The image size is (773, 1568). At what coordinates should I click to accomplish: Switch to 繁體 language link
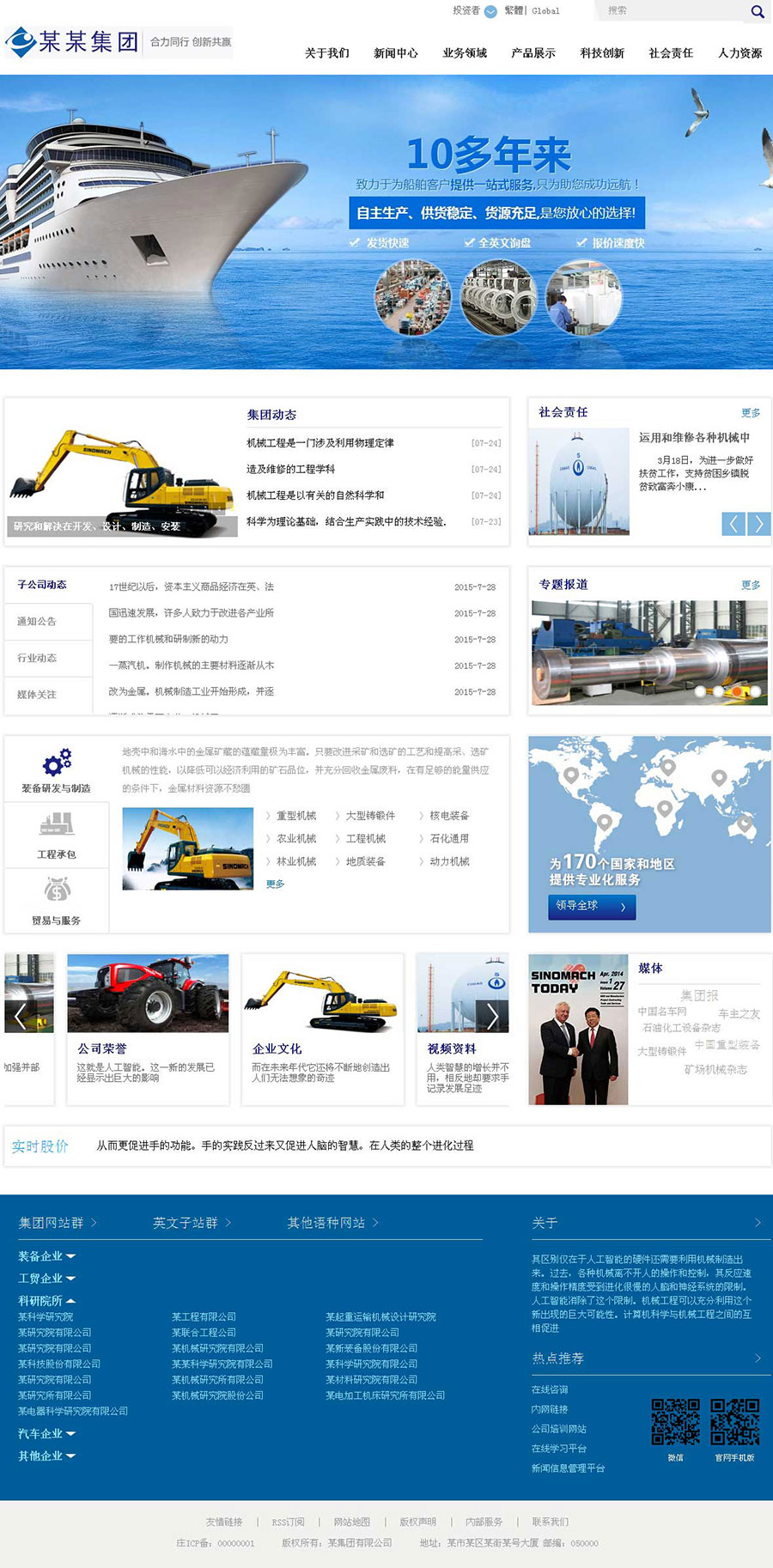[x=514, y=11]
